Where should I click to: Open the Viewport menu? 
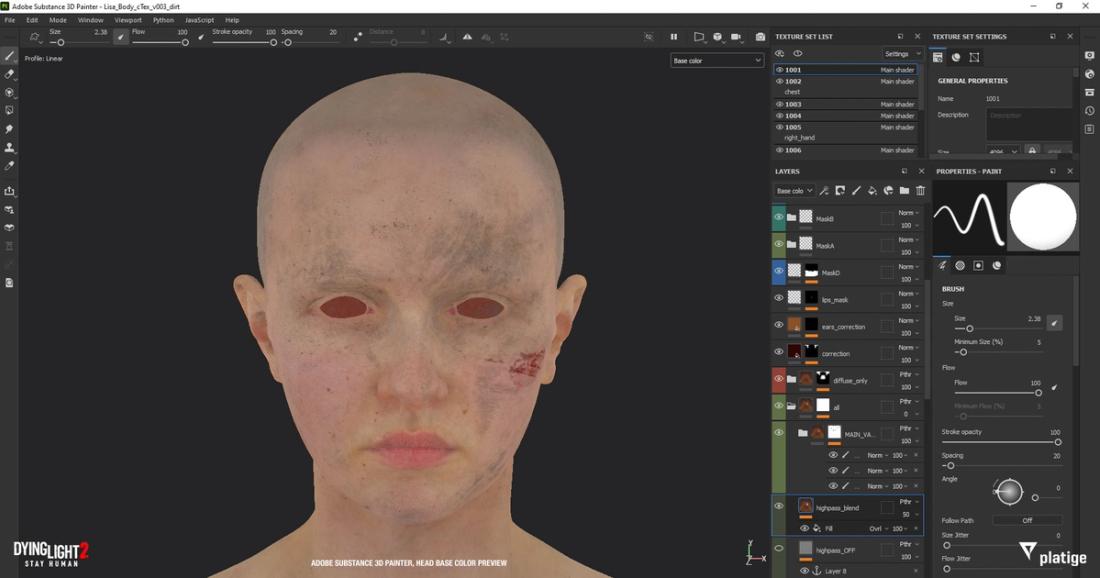(128, 20)
